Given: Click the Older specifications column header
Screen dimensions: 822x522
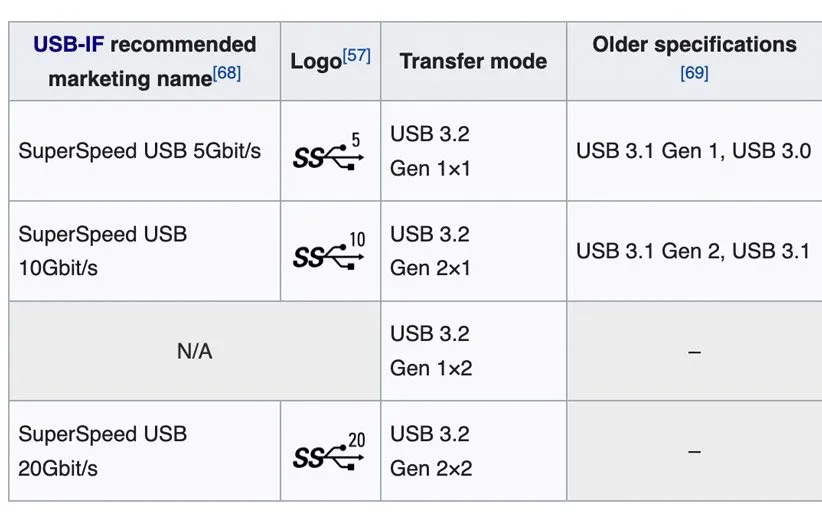Looking at the screenshot, I should tap(694, 45).
